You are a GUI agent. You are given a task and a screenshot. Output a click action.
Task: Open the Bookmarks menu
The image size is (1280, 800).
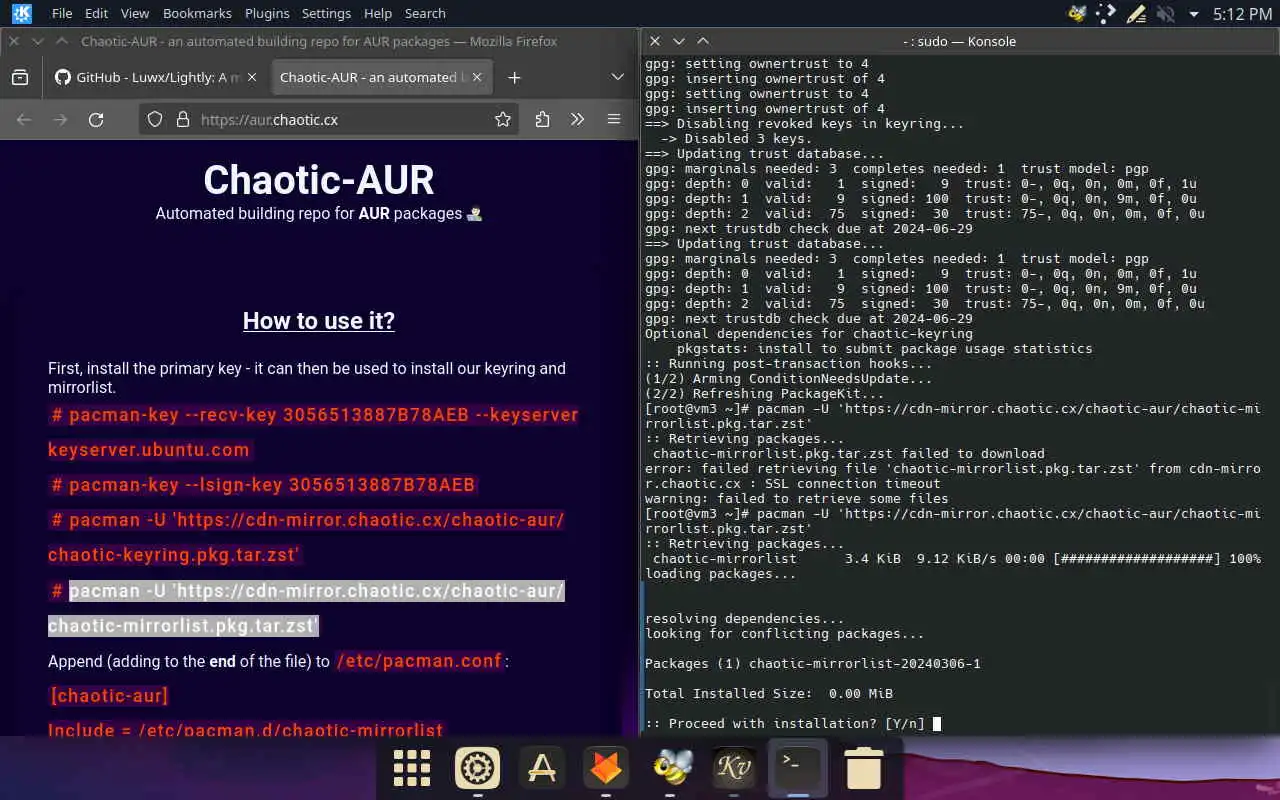[x=197, y=13]
